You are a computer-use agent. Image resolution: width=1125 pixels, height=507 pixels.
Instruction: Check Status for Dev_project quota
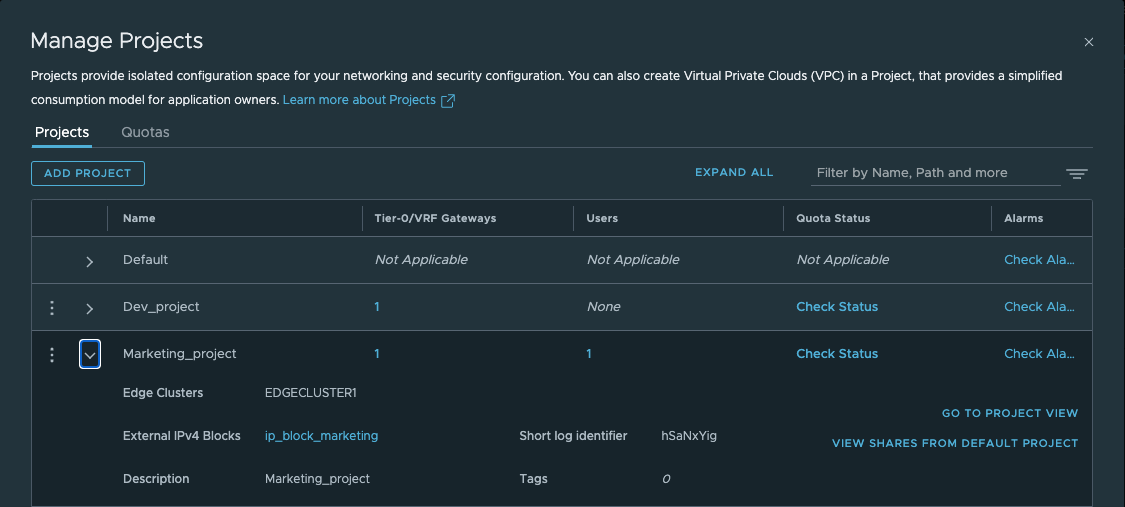tap(837, 307)
